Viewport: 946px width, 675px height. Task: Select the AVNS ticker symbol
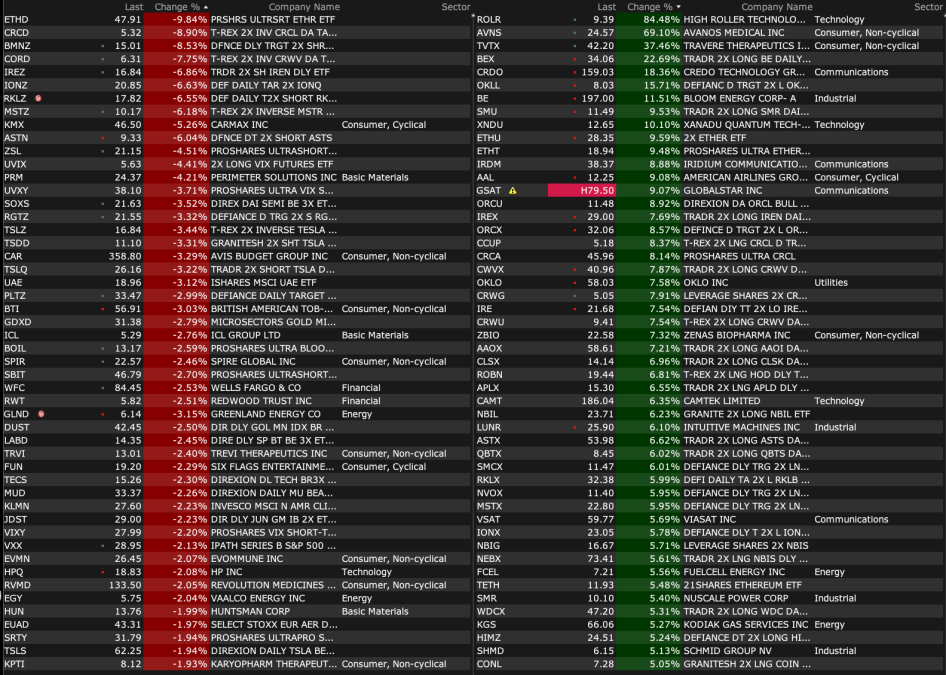click(x=490, y=33)
